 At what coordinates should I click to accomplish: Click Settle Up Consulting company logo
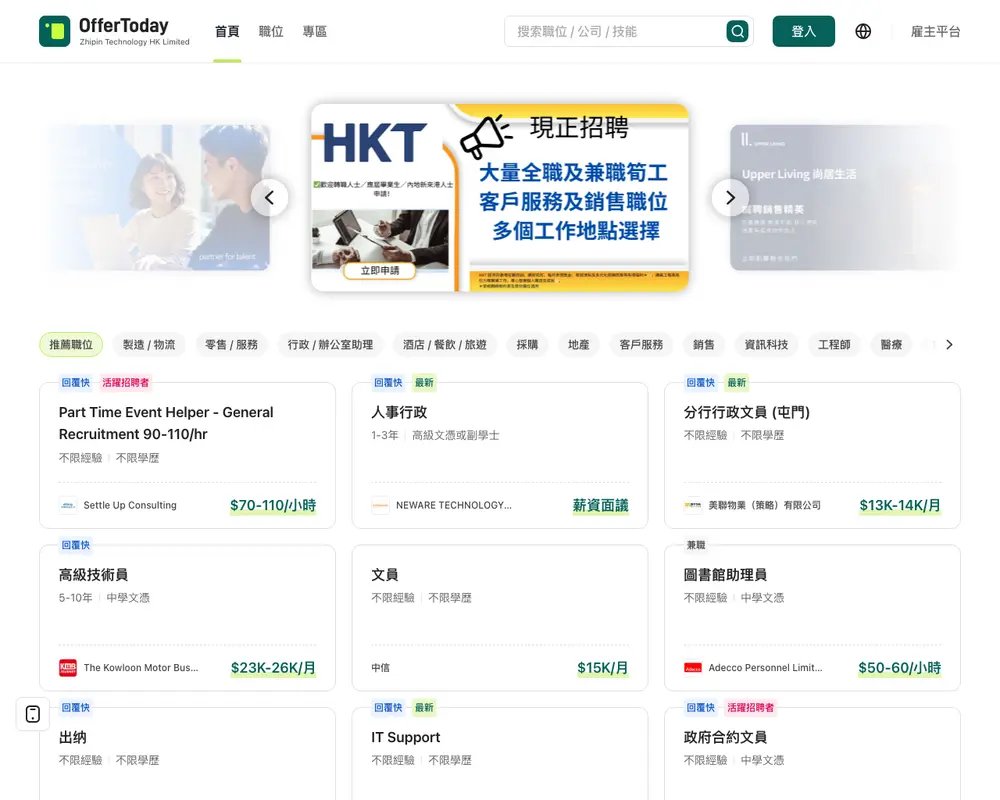(68, 505)
